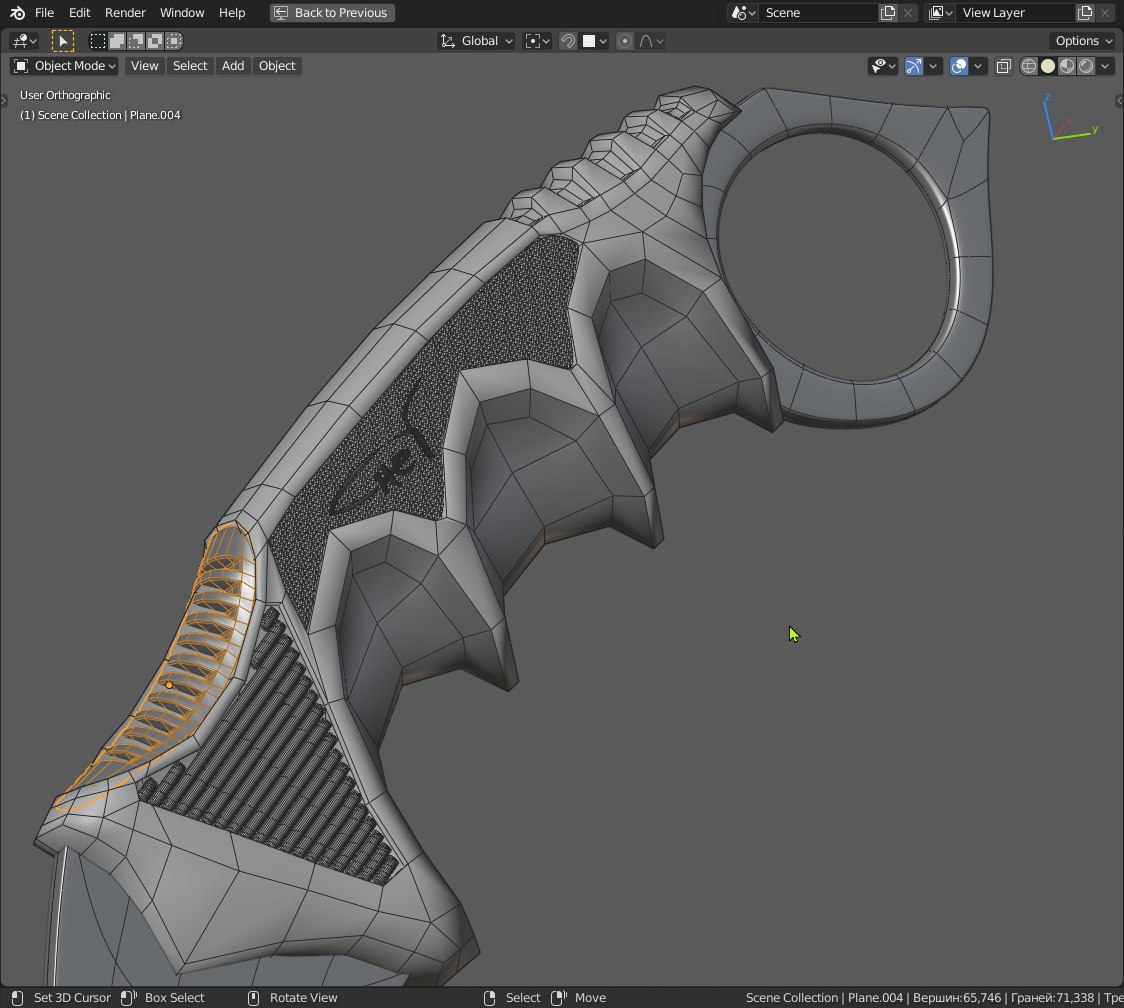Choose Invert selection mode
The height and width of the screenshot is (1008, 1124).
tap(156, 41)
